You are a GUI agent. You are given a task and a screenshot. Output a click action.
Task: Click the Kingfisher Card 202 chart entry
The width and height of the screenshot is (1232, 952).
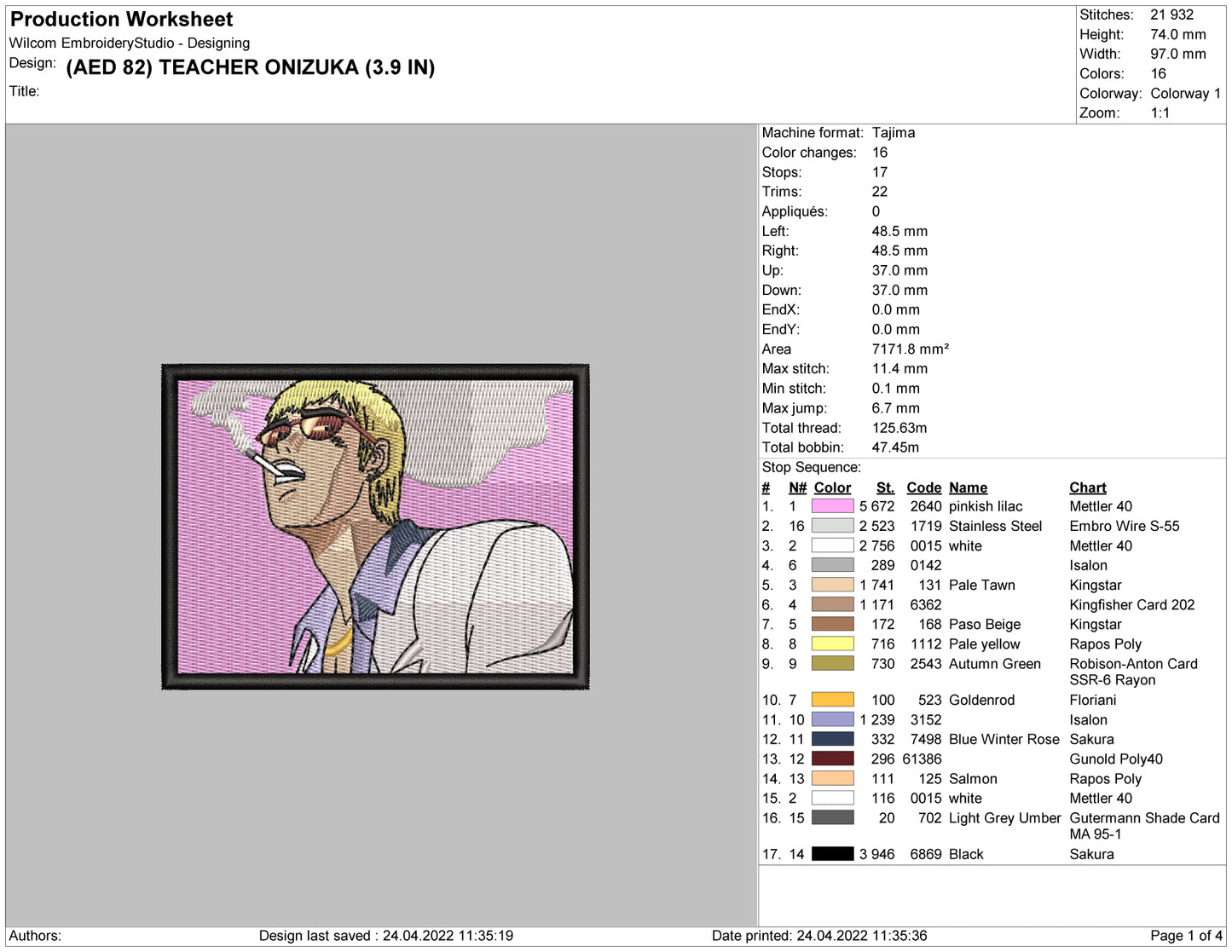point(1132,604)
